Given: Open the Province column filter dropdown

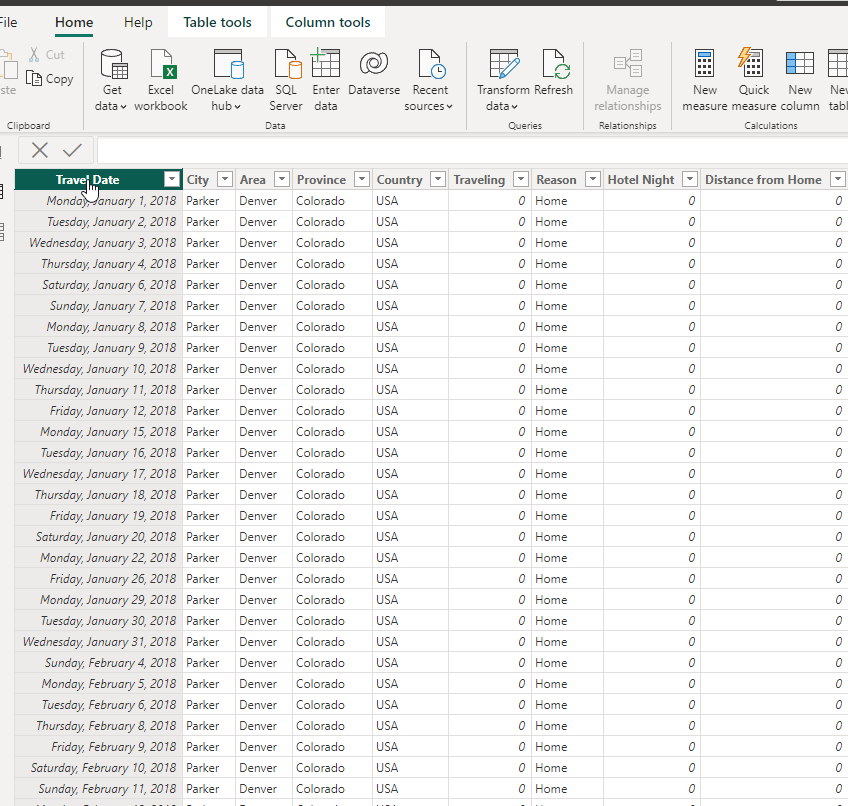Looking at the screenshot, I should click(x=362, y=180).
